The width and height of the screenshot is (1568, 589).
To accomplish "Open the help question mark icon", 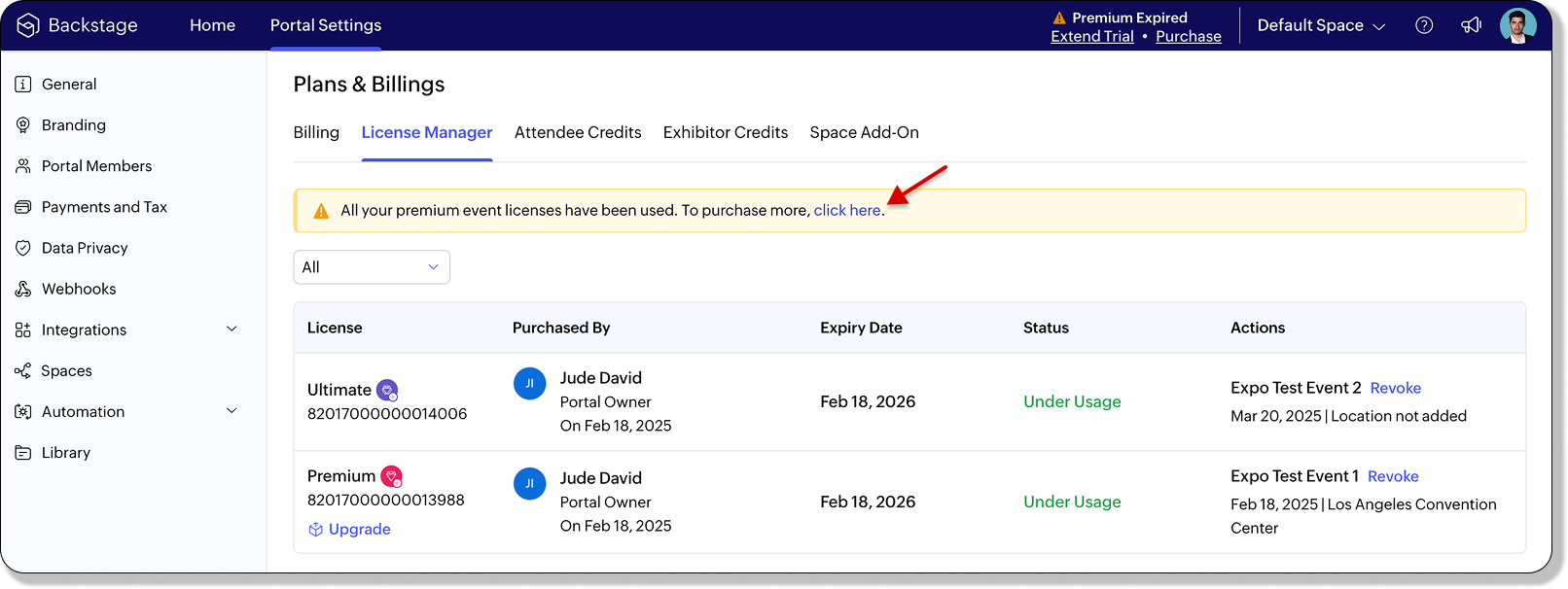I will [x=1424, y=25].
